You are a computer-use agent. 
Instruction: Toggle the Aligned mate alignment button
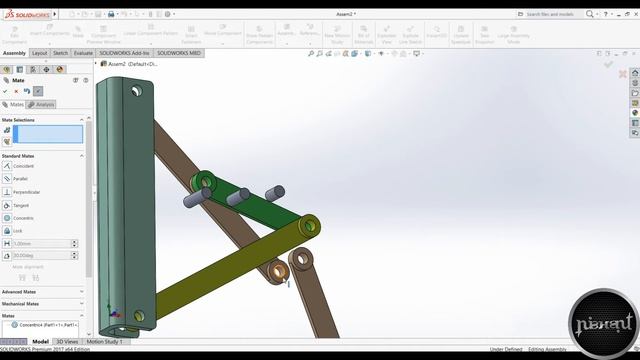pyautogui.click(x=22, y=278)
